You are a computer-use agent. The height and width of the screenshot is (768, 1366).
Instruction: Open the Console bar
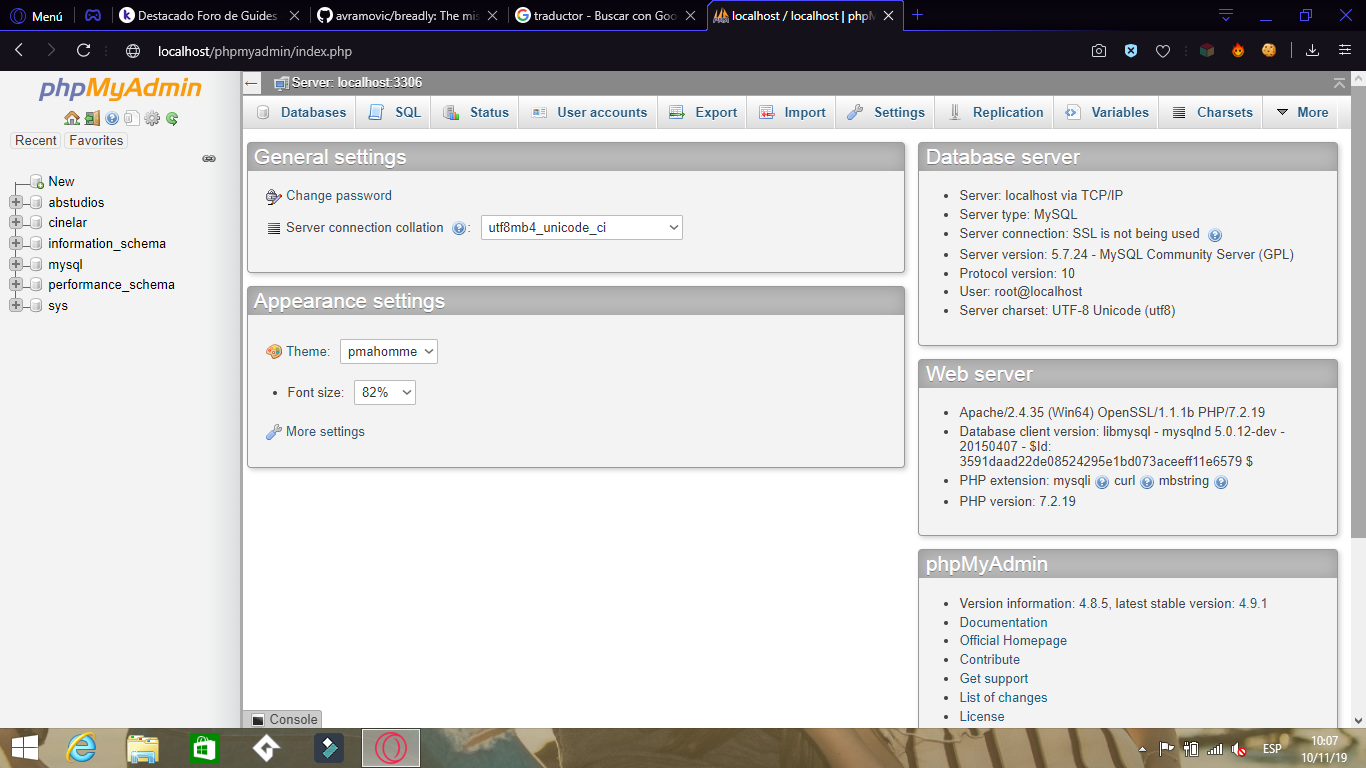click(283, 719)
